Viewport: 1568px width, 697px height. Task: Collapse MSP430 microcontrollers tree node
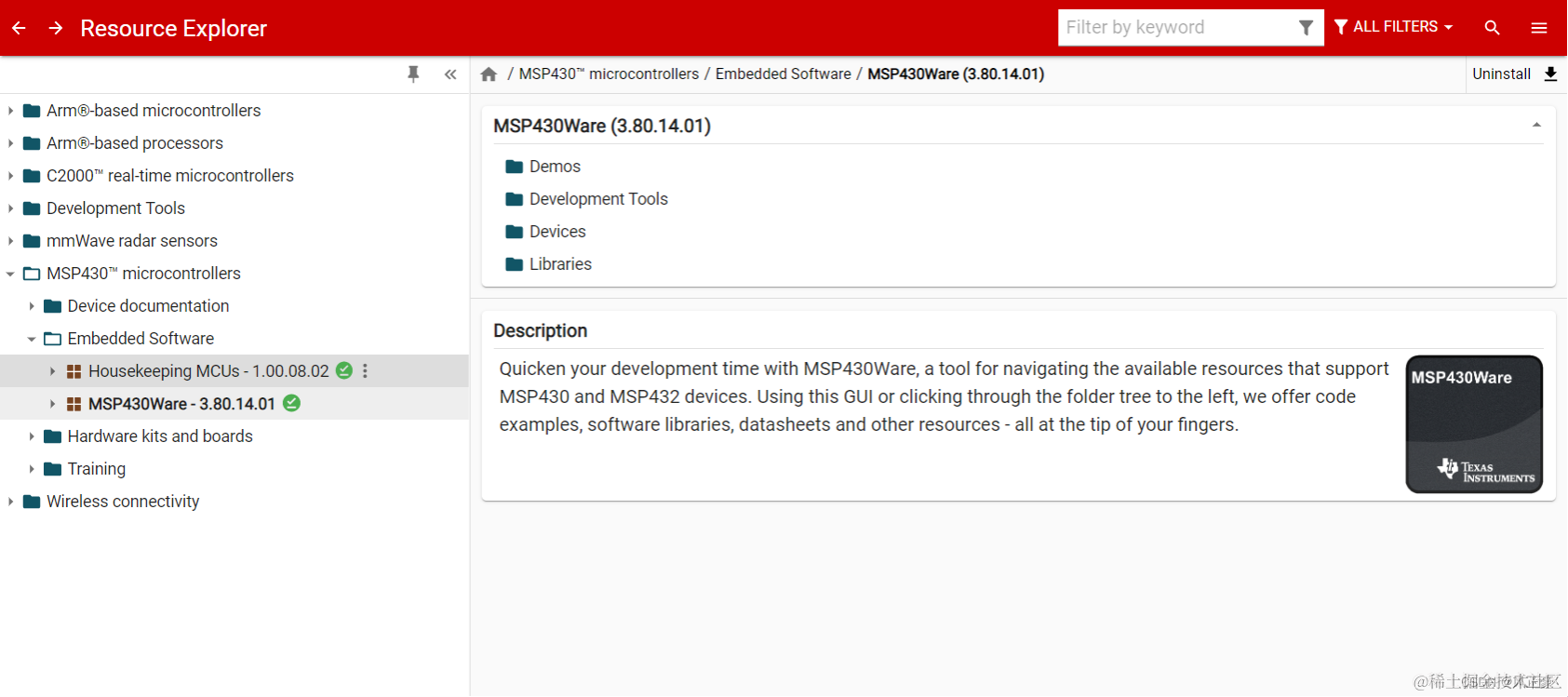pyautogui.click(x=10, y=274)
